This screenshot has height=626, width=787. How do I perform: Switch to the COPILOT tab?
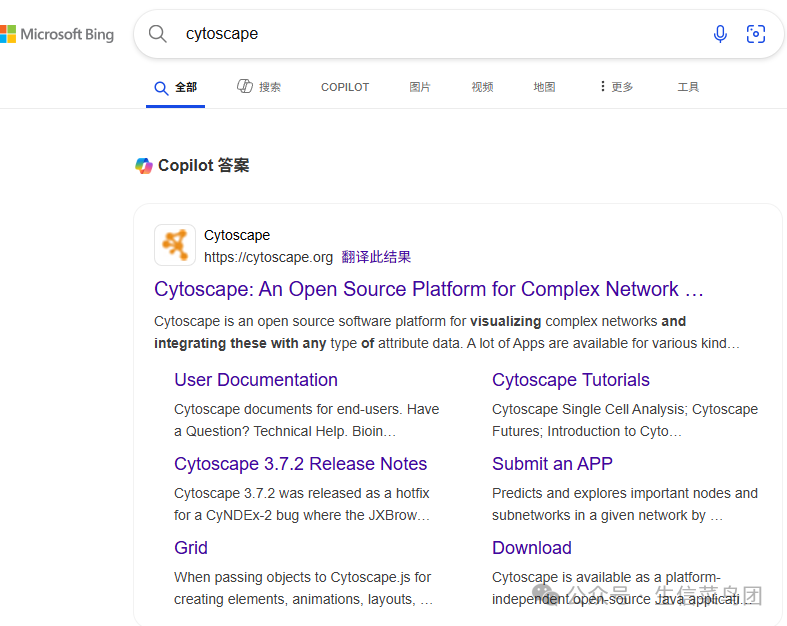click(x=345, y=87)
